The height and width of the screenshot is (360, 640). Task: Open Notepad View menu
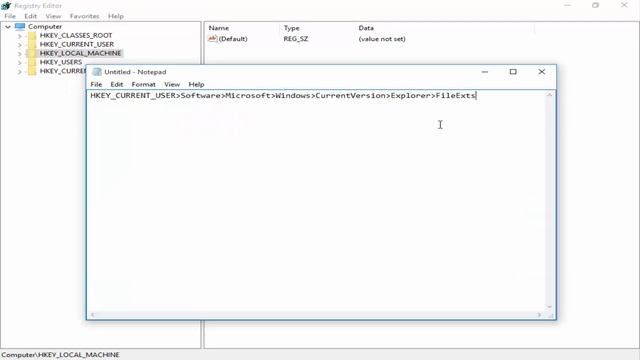[172, 84]
